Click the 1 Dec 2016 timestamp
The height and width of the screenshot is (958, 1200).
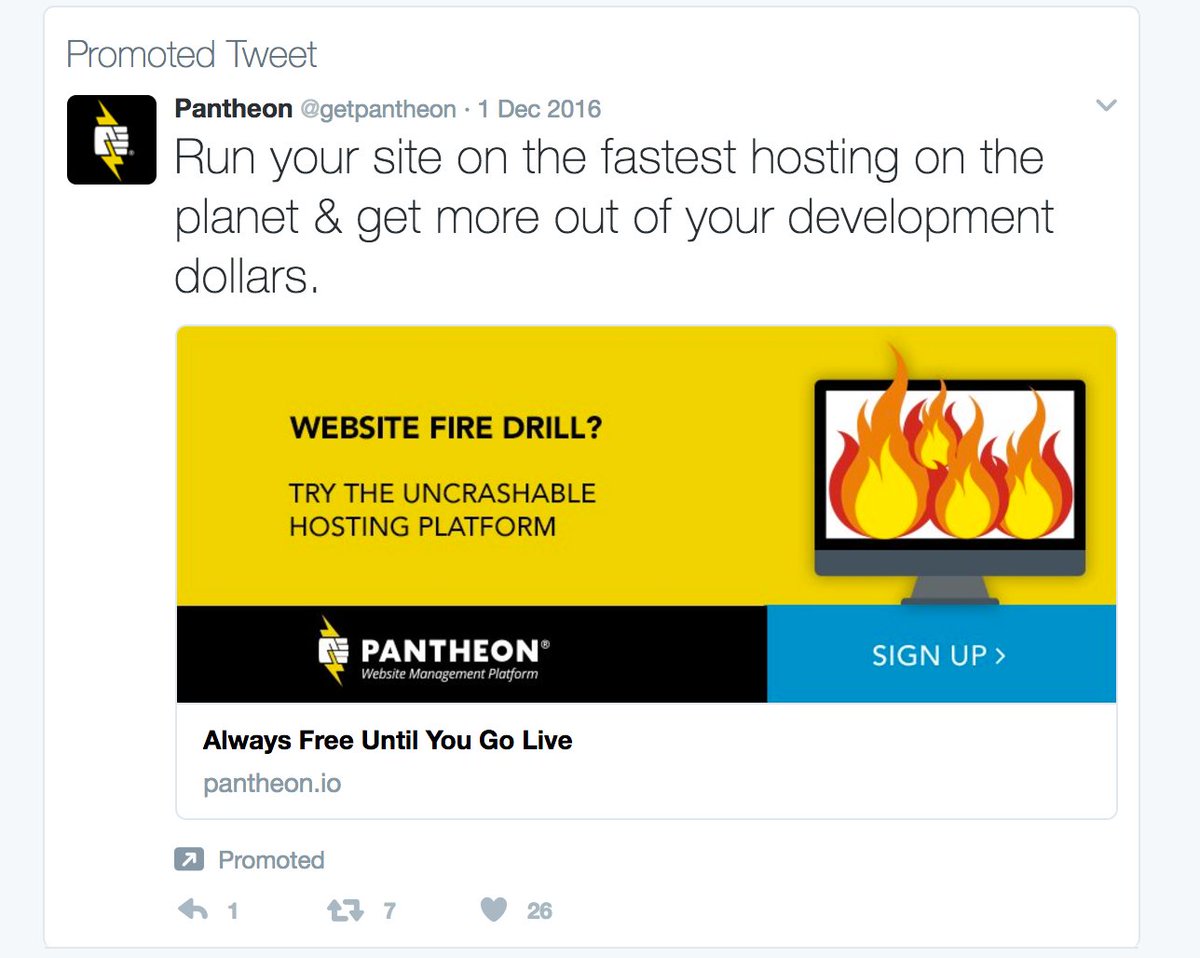coord(539,108)
